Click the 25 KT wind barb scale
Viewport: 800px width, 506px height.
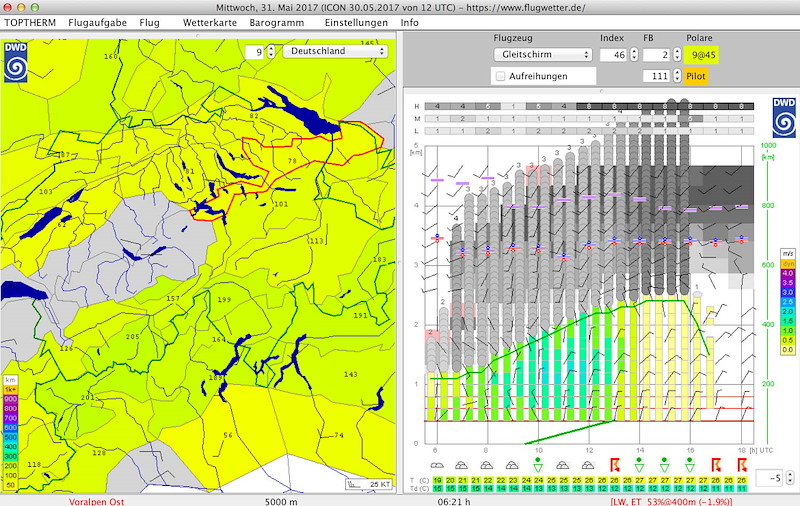click(369, 484)
